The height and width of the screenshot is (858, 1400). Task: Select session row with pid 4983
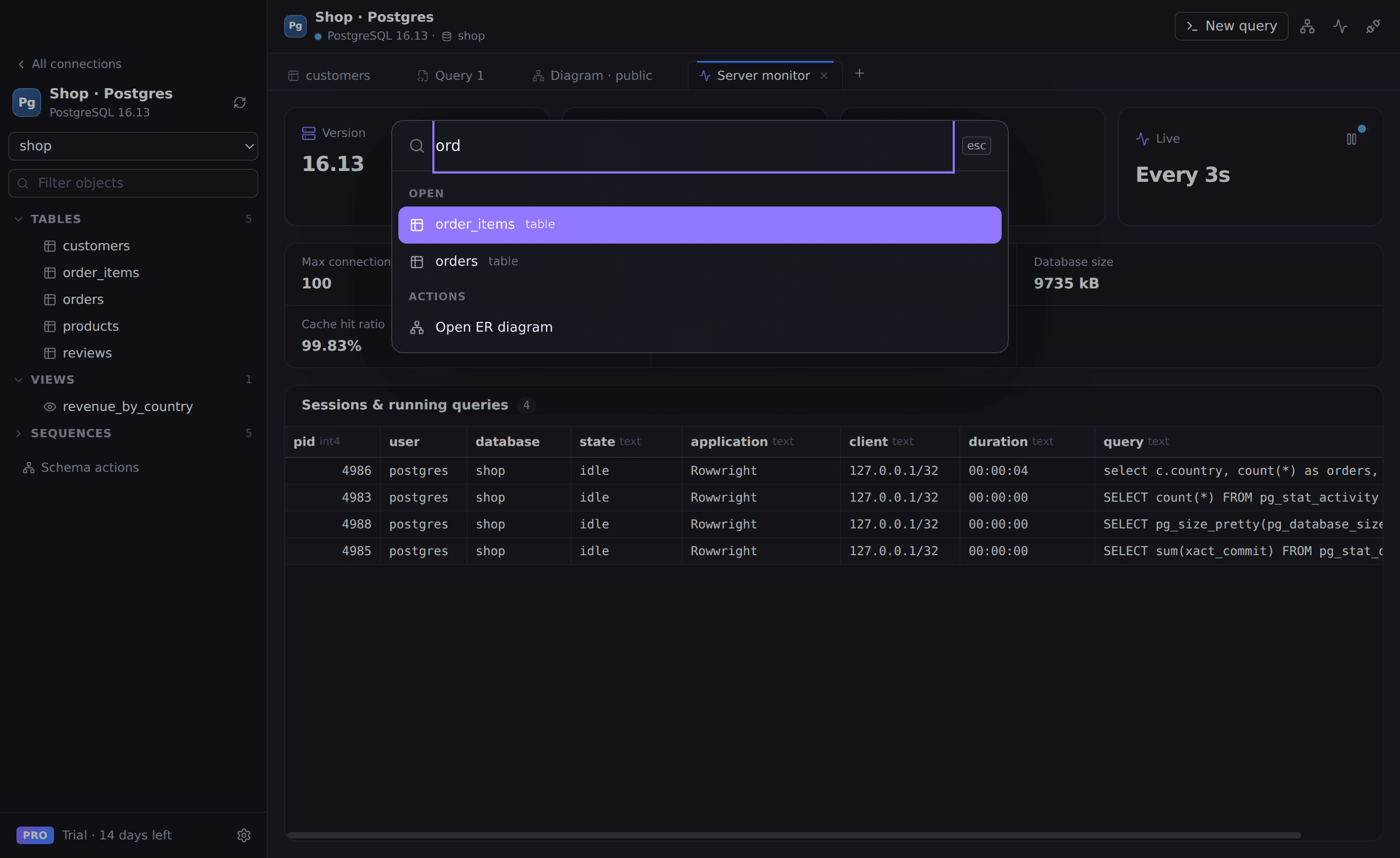tap(833, 497)
